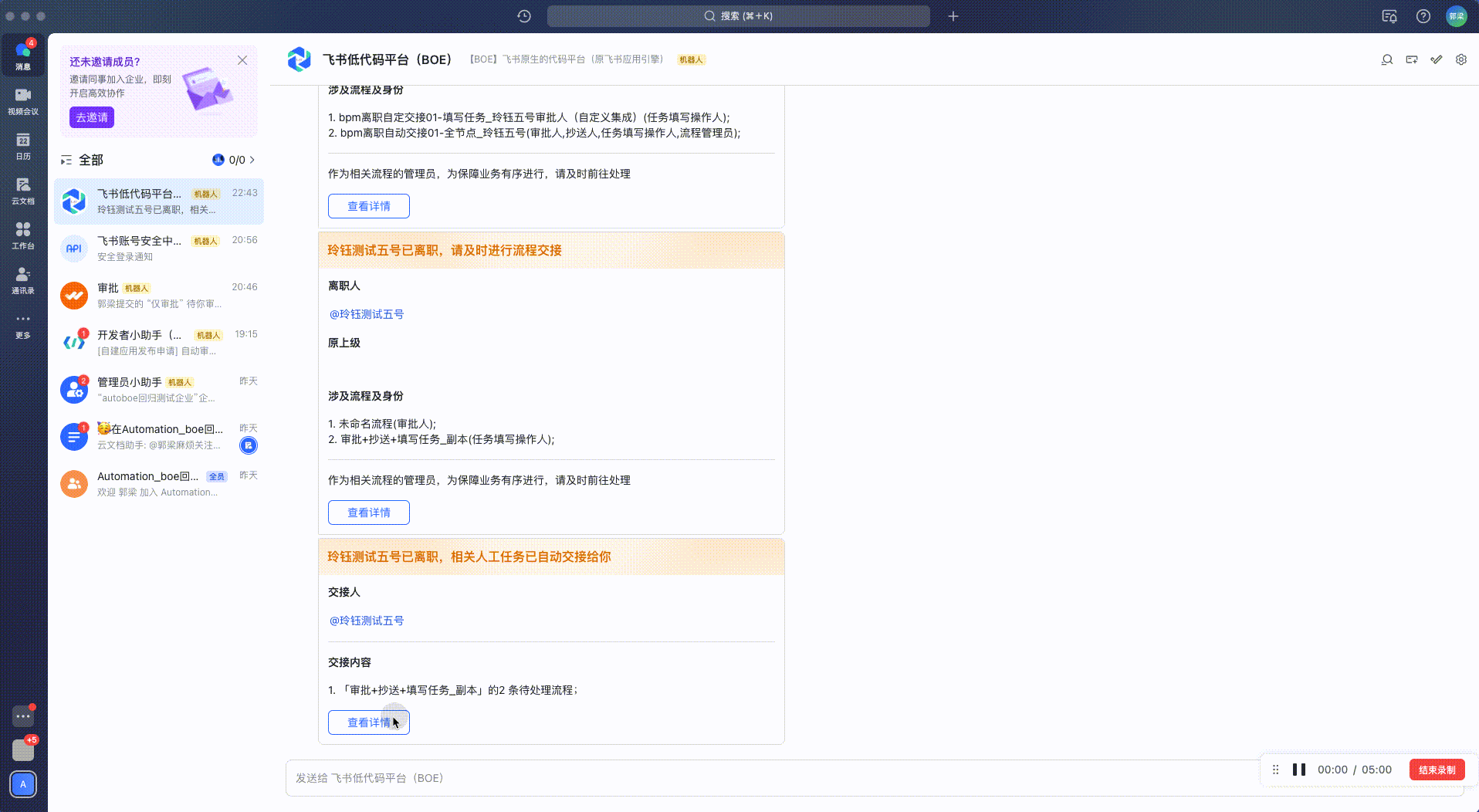Open the screen contact/support icon in title bar
The width and height of the screenshot is (1479, 812).
coord(1389,16)
